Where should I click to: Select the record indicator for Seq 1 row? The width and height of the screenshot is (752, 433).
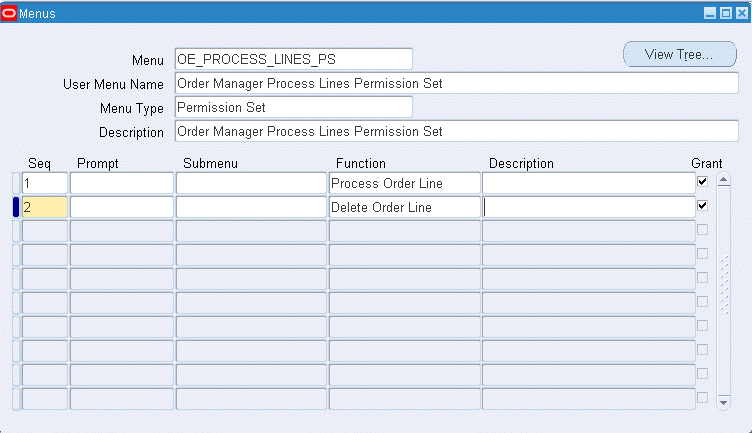tap(16, 183)
